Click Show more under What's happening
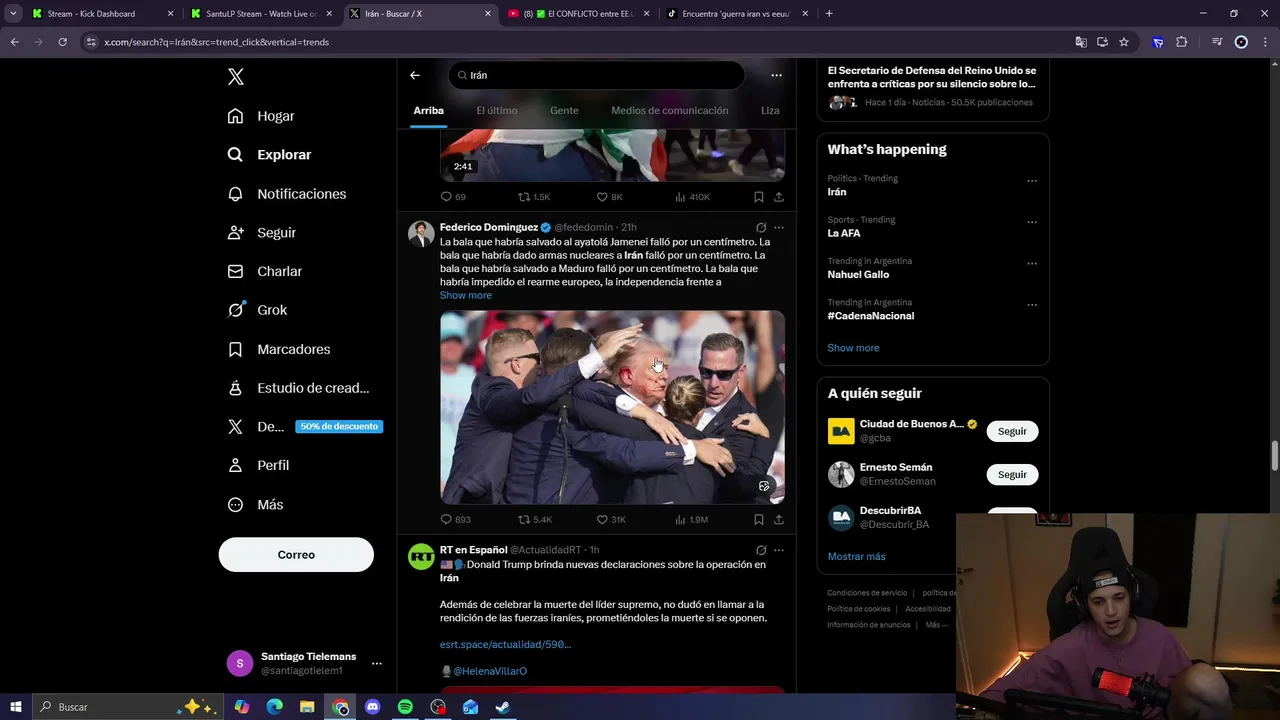1280x720 pixels. click(853, 348)
